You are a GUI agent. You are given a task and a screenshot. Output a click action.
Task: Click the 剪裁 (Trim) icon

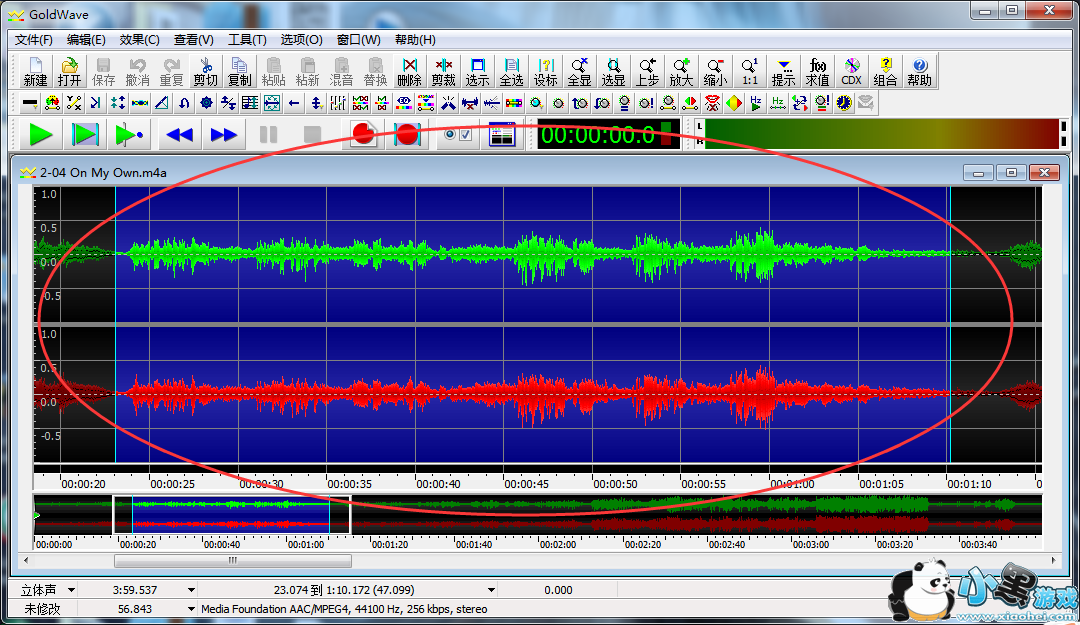pos(443,71)
